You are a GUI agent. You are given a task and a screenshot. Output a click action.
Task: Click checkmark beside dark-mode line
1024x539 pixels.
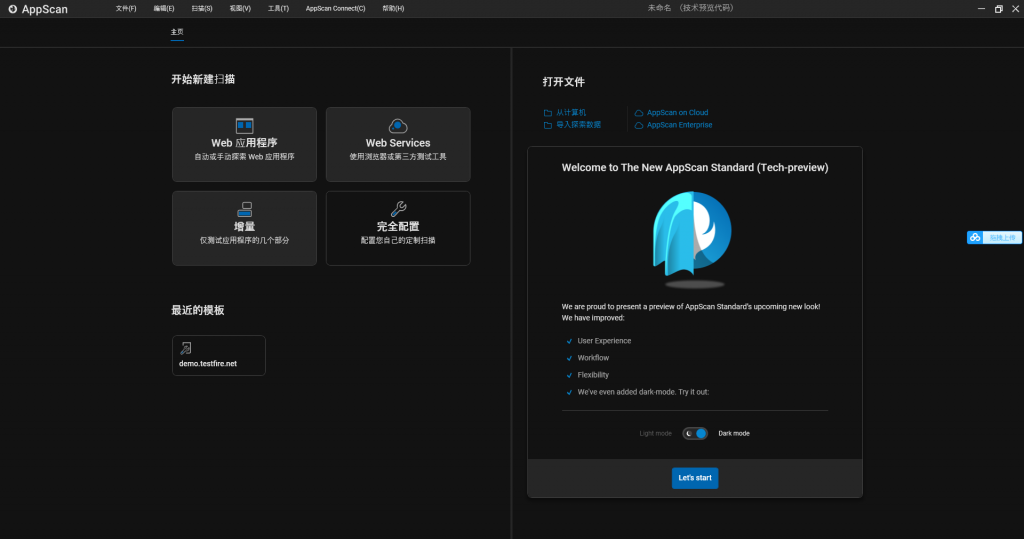tap(569, 392)
